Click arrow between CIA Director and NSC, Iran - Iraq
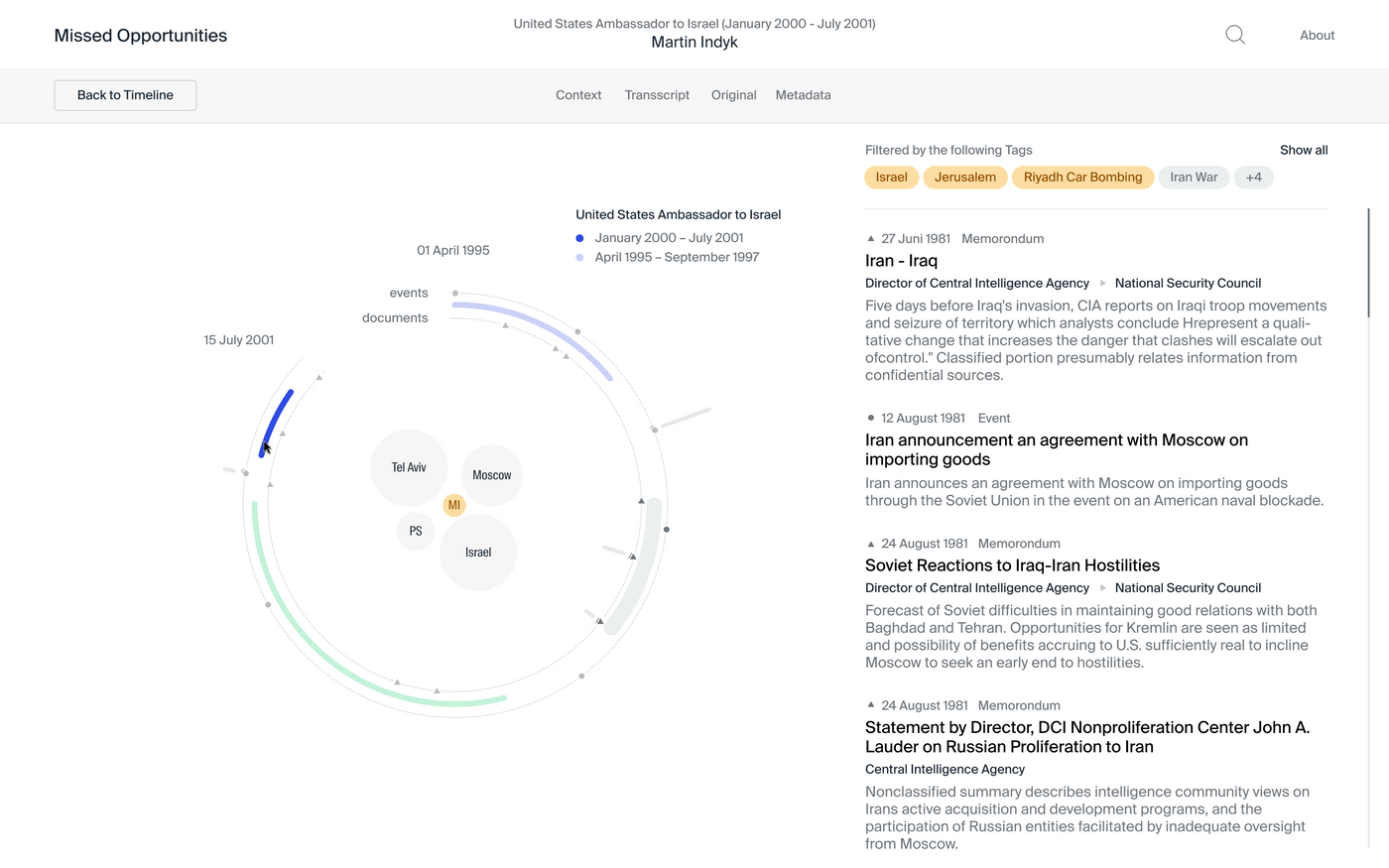Image resolution: width=1389 pixels, height=868 pixels. tap(1102, 284)
